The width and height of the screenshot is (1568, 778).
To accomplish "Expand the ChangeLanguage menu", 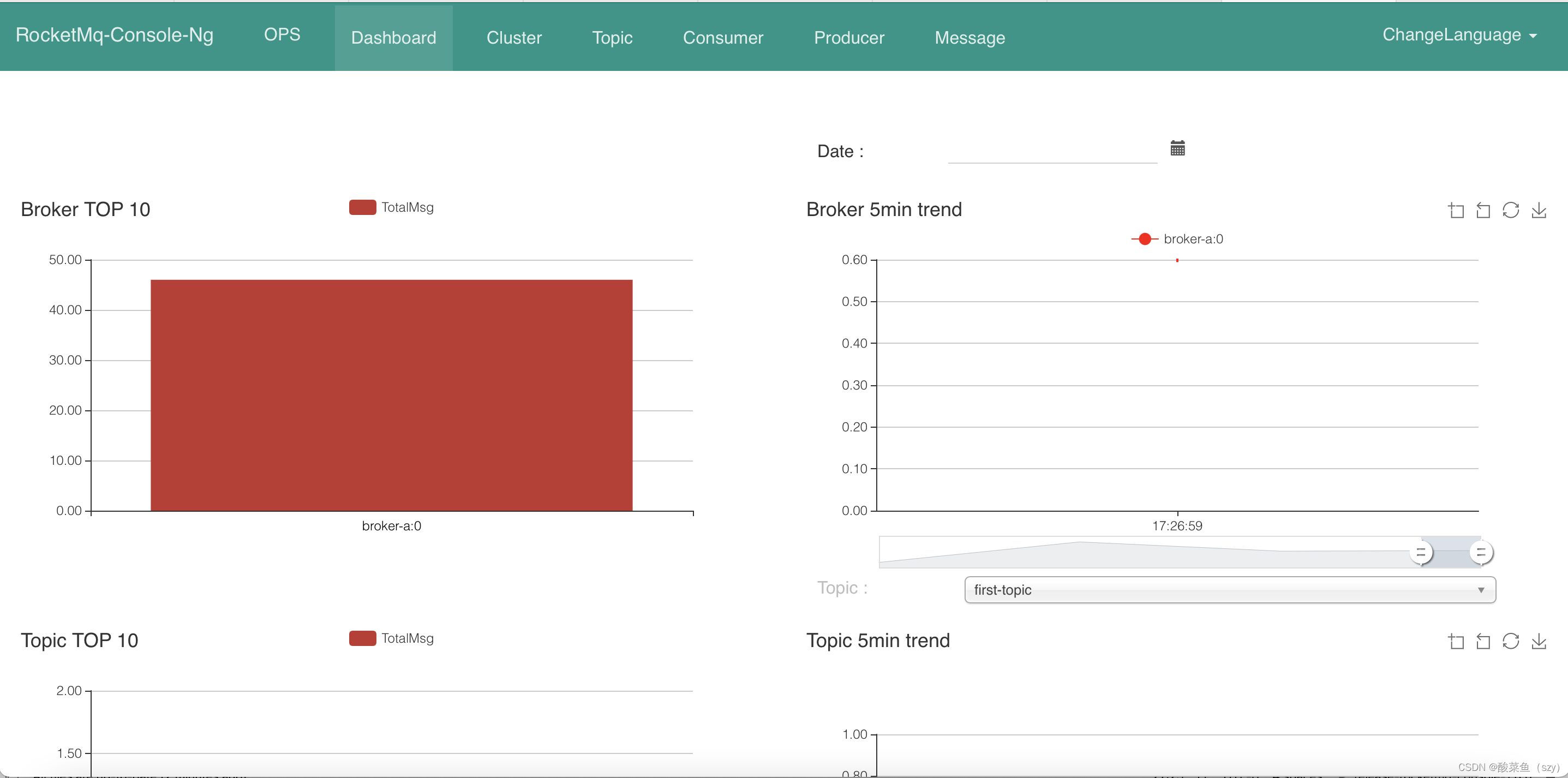I will pos(1458,35).
